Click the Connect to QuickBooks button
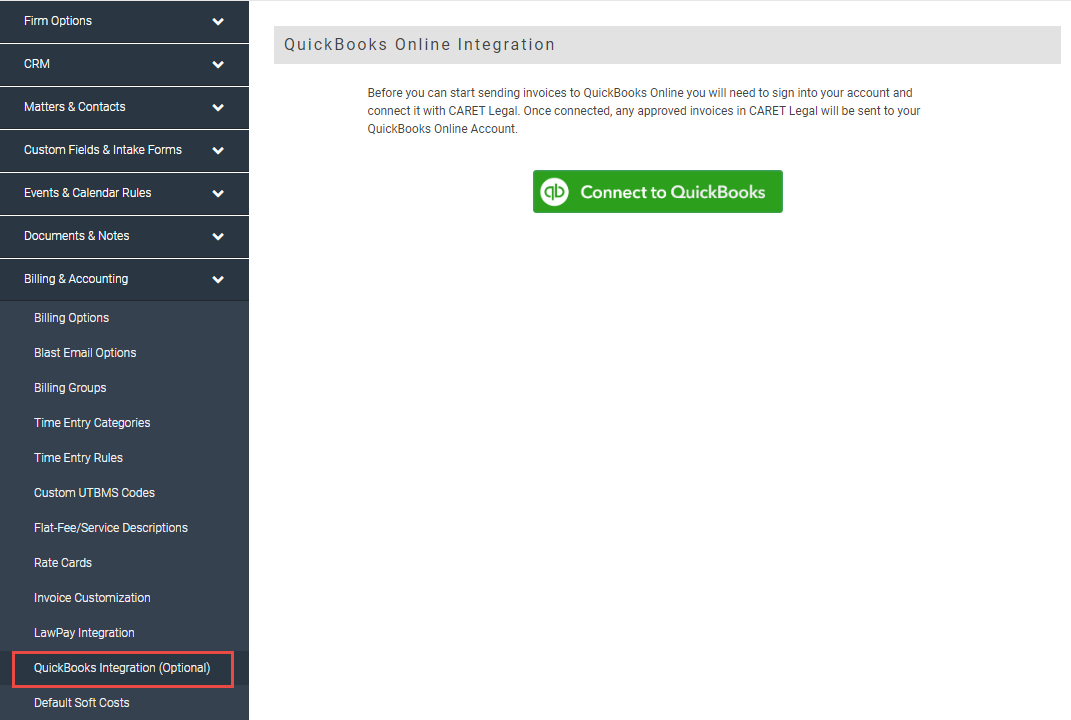1071x720 pixels. tap(657, 191)
